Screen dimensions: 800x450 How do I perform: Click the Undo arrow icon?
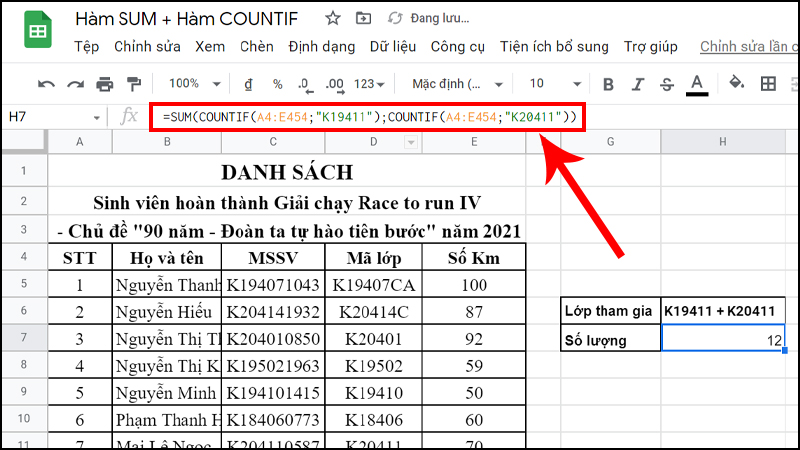[46, 84]
